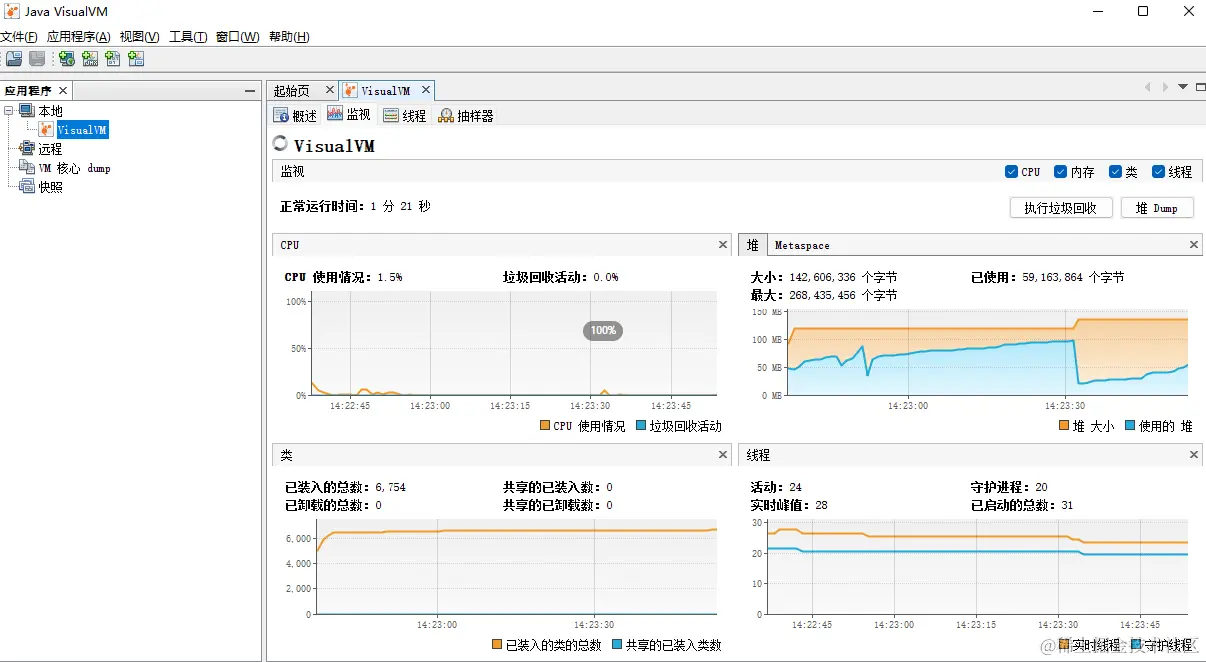Open the 视图 menu
1206x662 pixels.
[139, 37]
